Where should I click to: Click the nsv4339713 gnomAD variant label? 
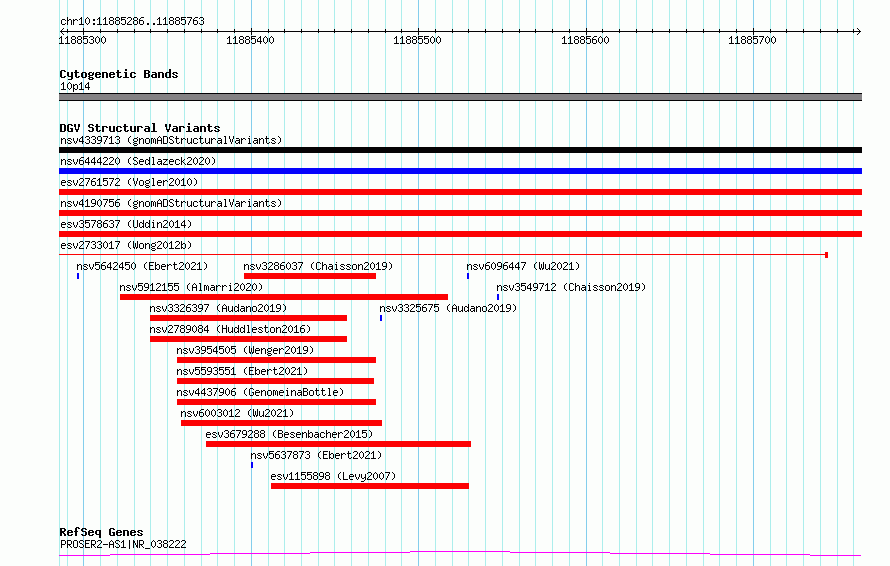171,140
